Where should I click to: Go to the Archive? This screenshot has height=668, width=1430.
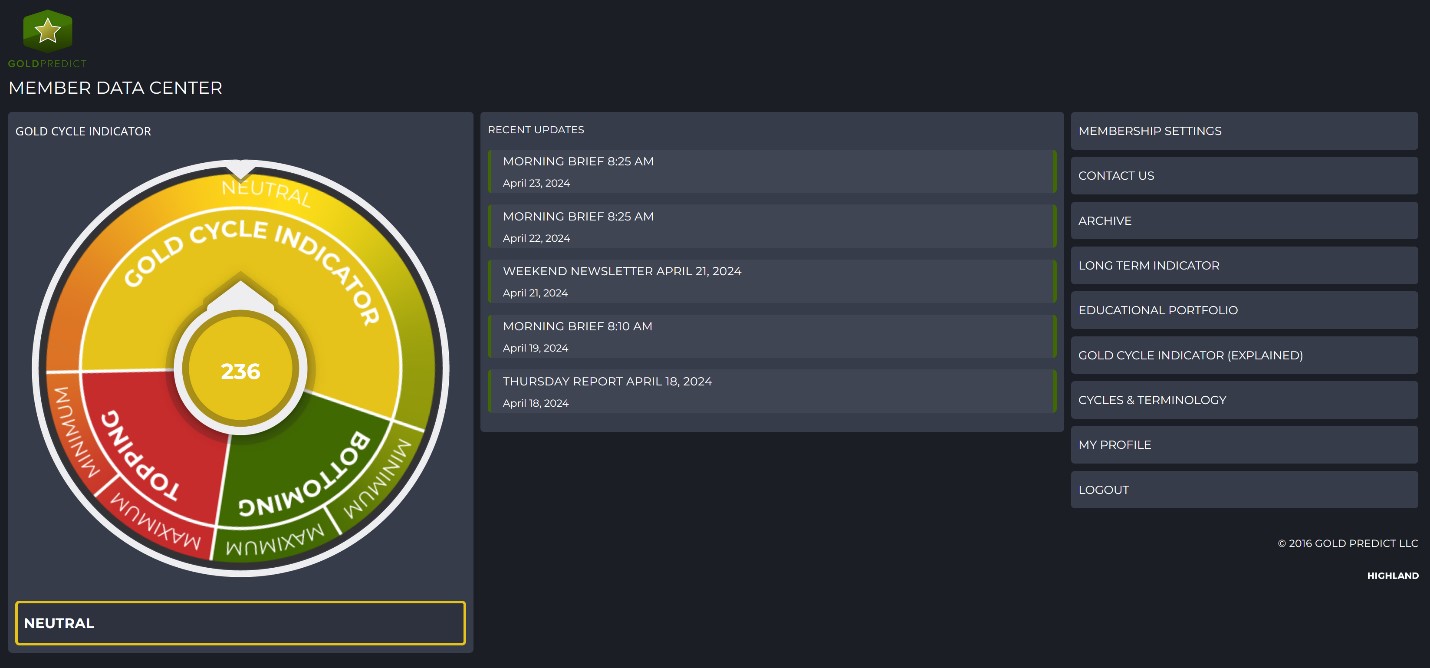[1244, 221]
